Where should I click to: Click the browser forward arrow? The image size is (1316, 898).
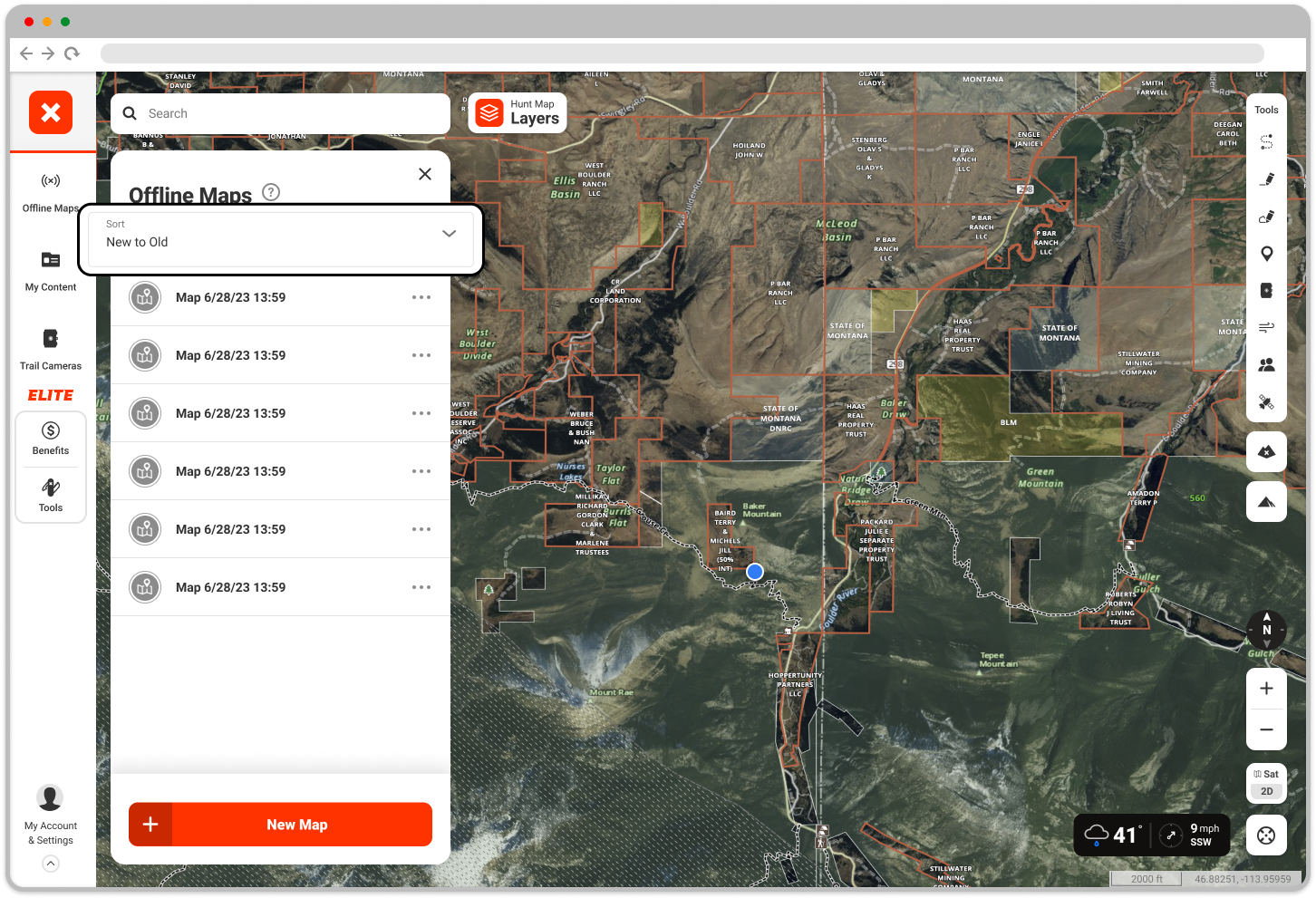click(x=48, y=53)
